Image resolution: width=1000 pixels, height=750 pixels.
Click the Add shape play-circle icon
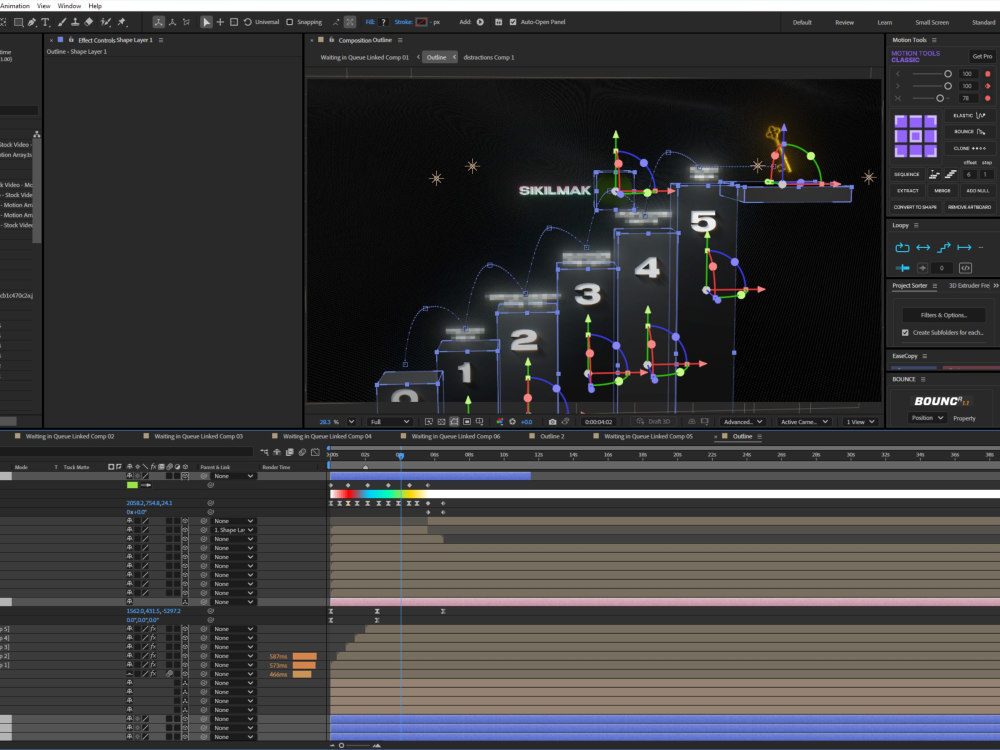(x=480, y=22)
